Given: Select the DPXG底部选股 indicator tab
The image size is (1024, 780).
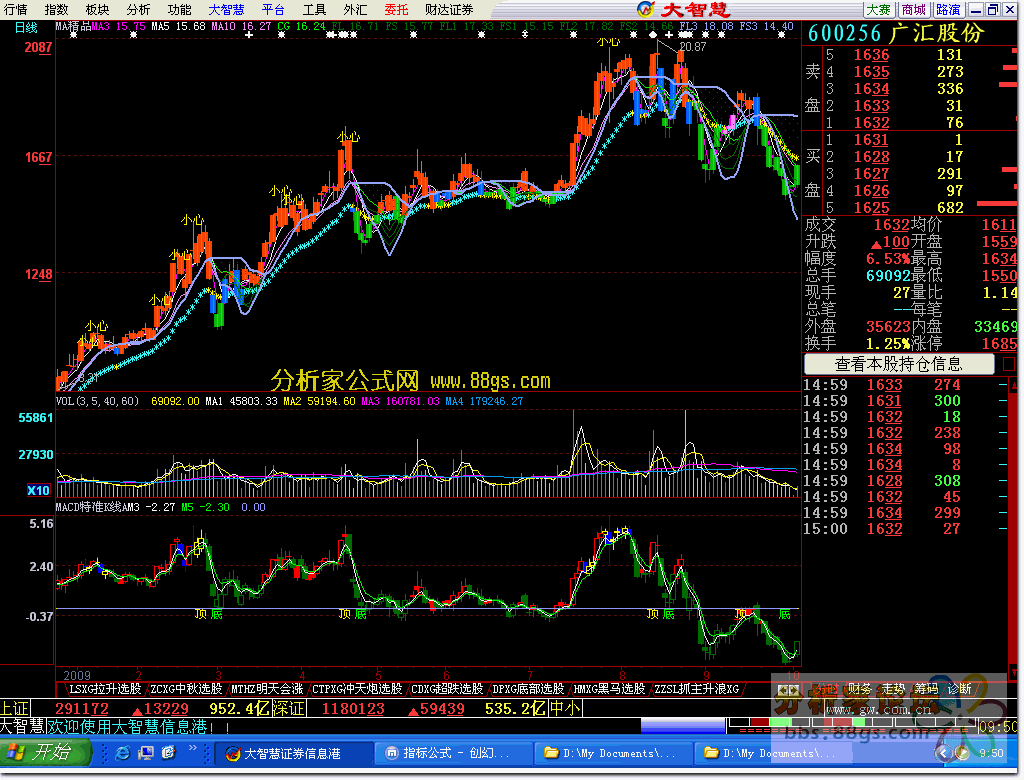Looking at the screenshot, I should 528,689.
